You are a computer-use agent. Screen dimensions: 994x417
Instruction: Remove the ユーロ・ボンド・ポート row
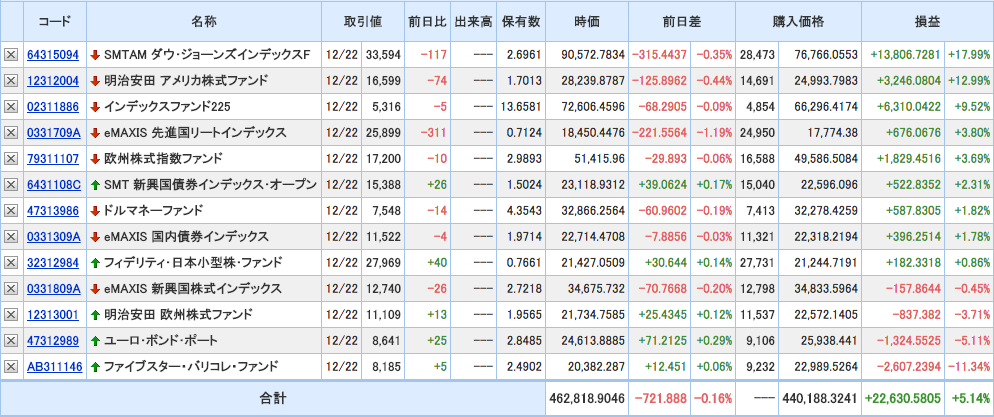(11, 340)
